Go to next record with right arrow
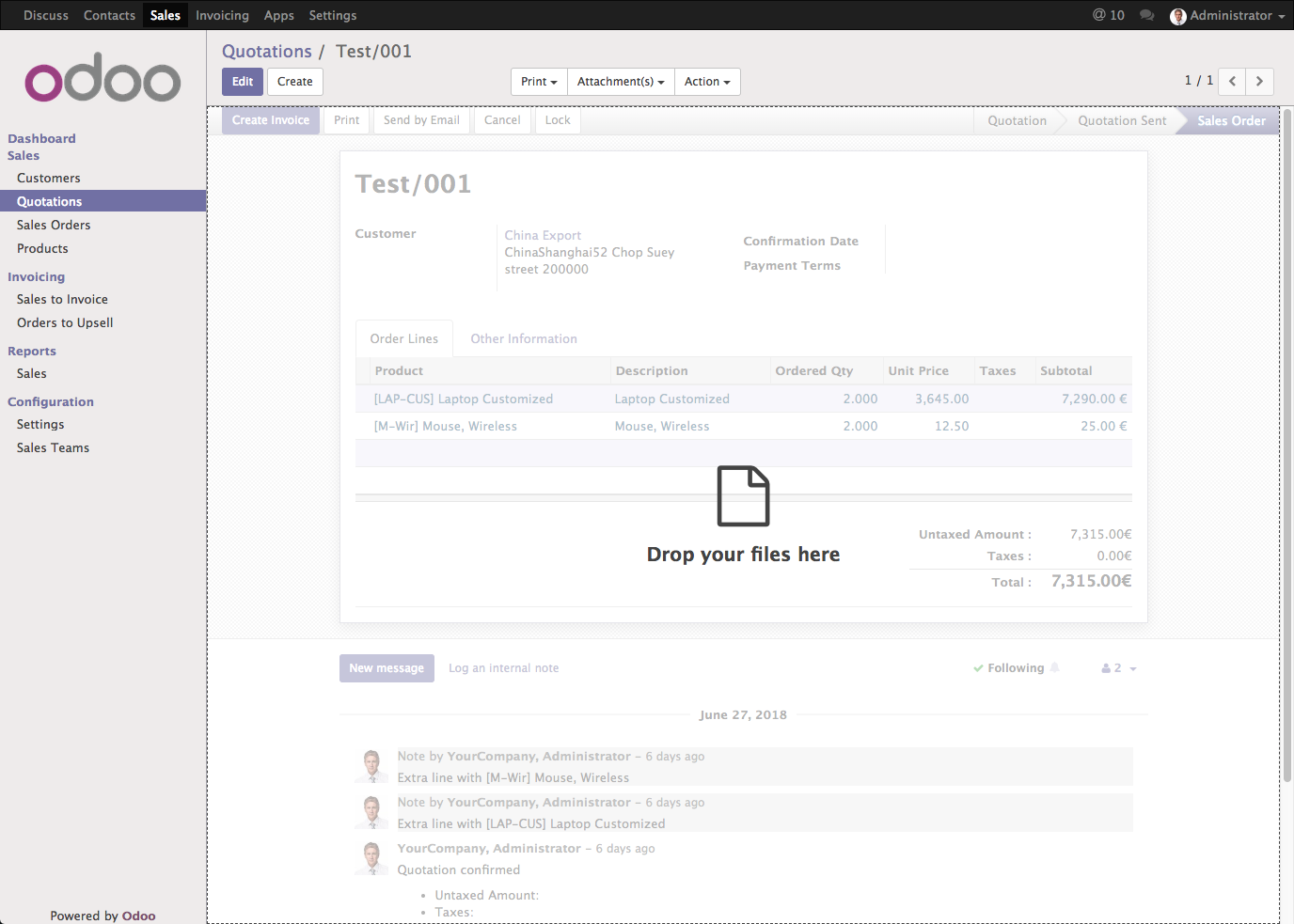Image resolution: width=1294 pixels, height=924 pixels. [1260, 82]
